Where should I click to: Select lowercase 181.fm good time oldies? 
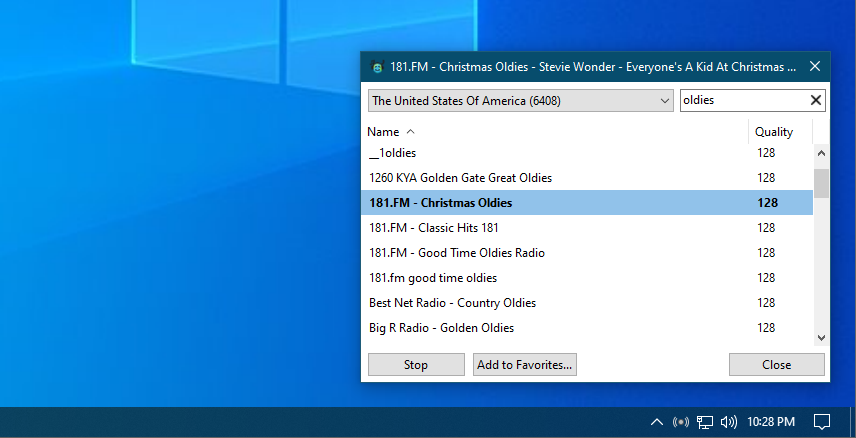587,278
